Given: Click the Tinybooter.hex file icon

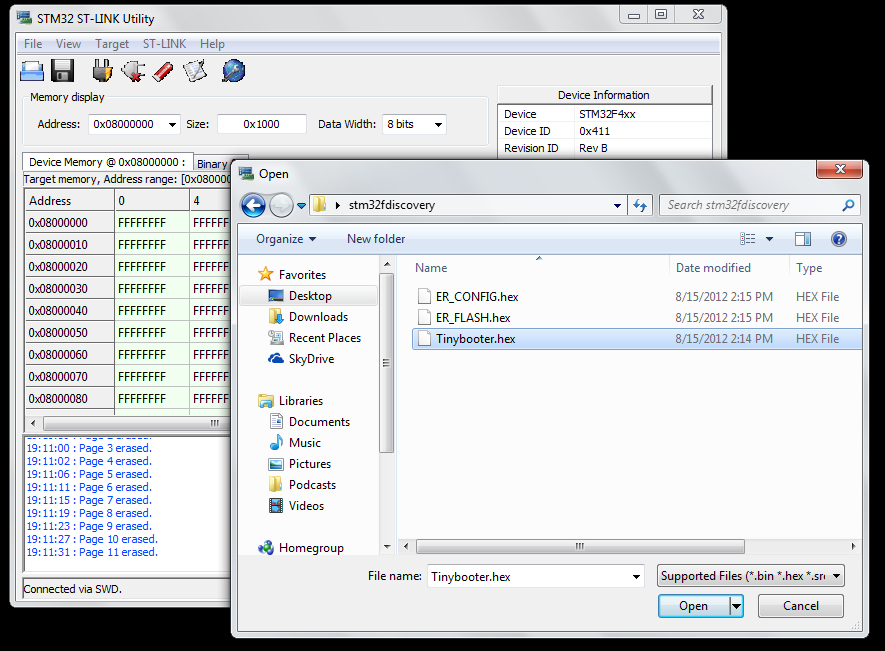Looking at the screenshot, I should click(x=424, y=339).
